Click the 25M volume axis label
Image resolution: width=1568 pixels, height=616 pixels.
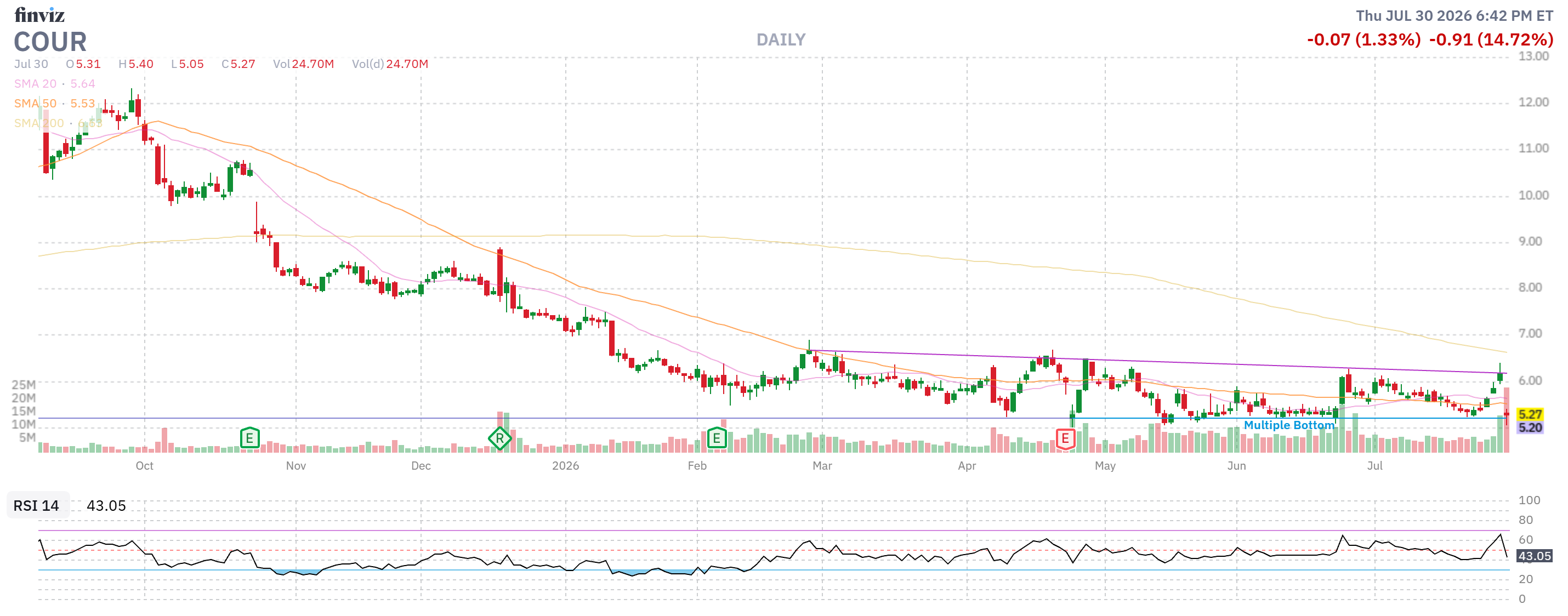24,385
